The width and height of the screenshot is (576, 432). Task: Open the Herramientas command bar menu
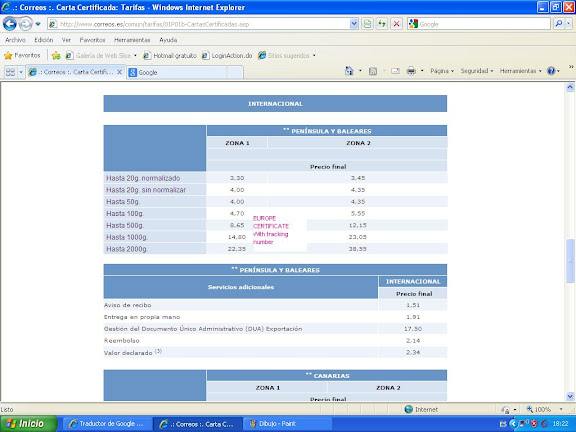pos(521,71)
